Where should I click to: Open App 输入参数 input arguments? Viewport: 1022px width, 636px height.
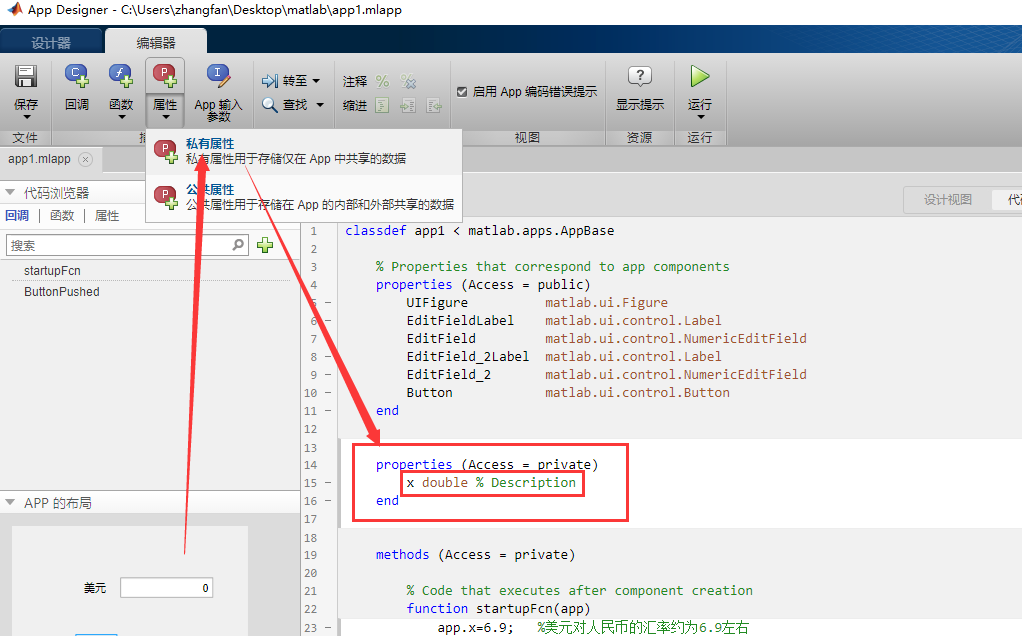[x=218, y=91]
